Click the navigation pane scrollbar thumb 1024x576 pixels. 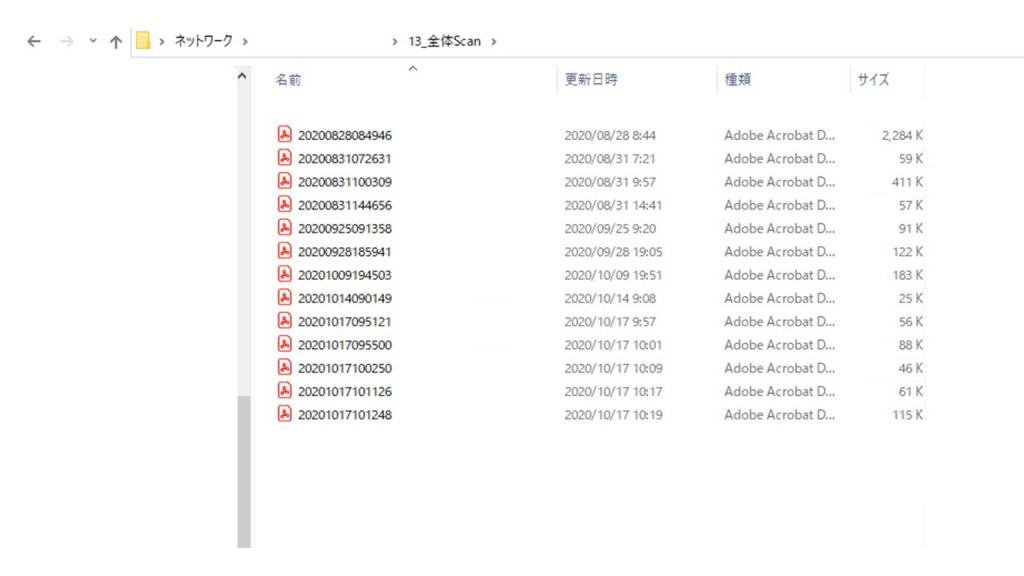243,470
